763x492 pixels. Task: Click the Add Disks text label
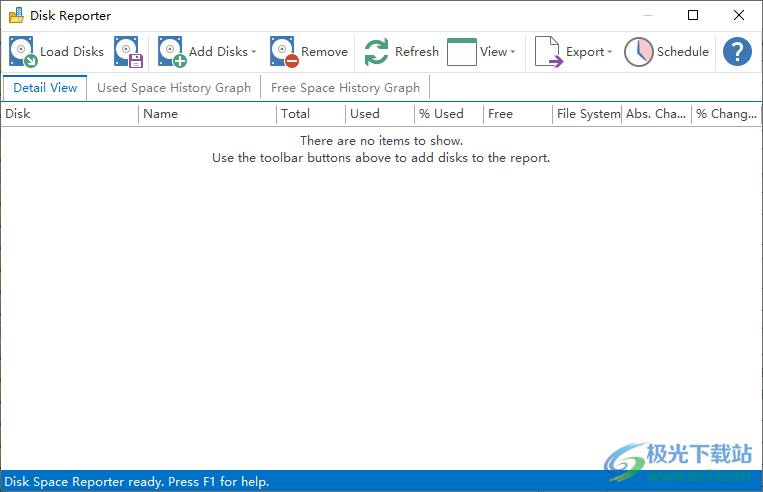click(218, 52)
